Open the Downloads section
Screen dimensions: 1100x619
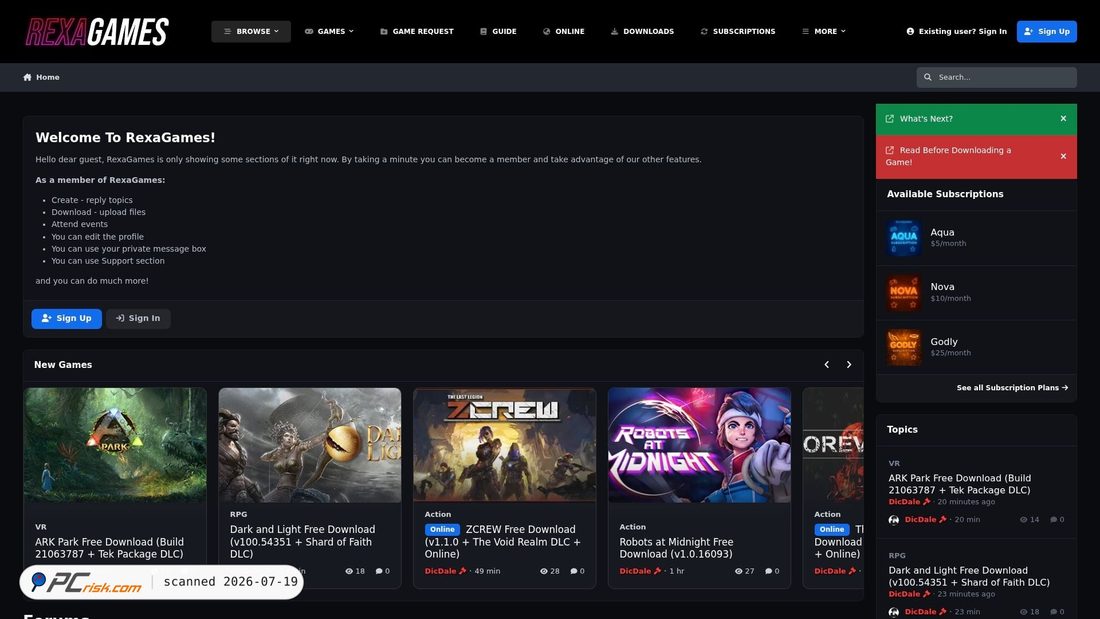(642, 32)
